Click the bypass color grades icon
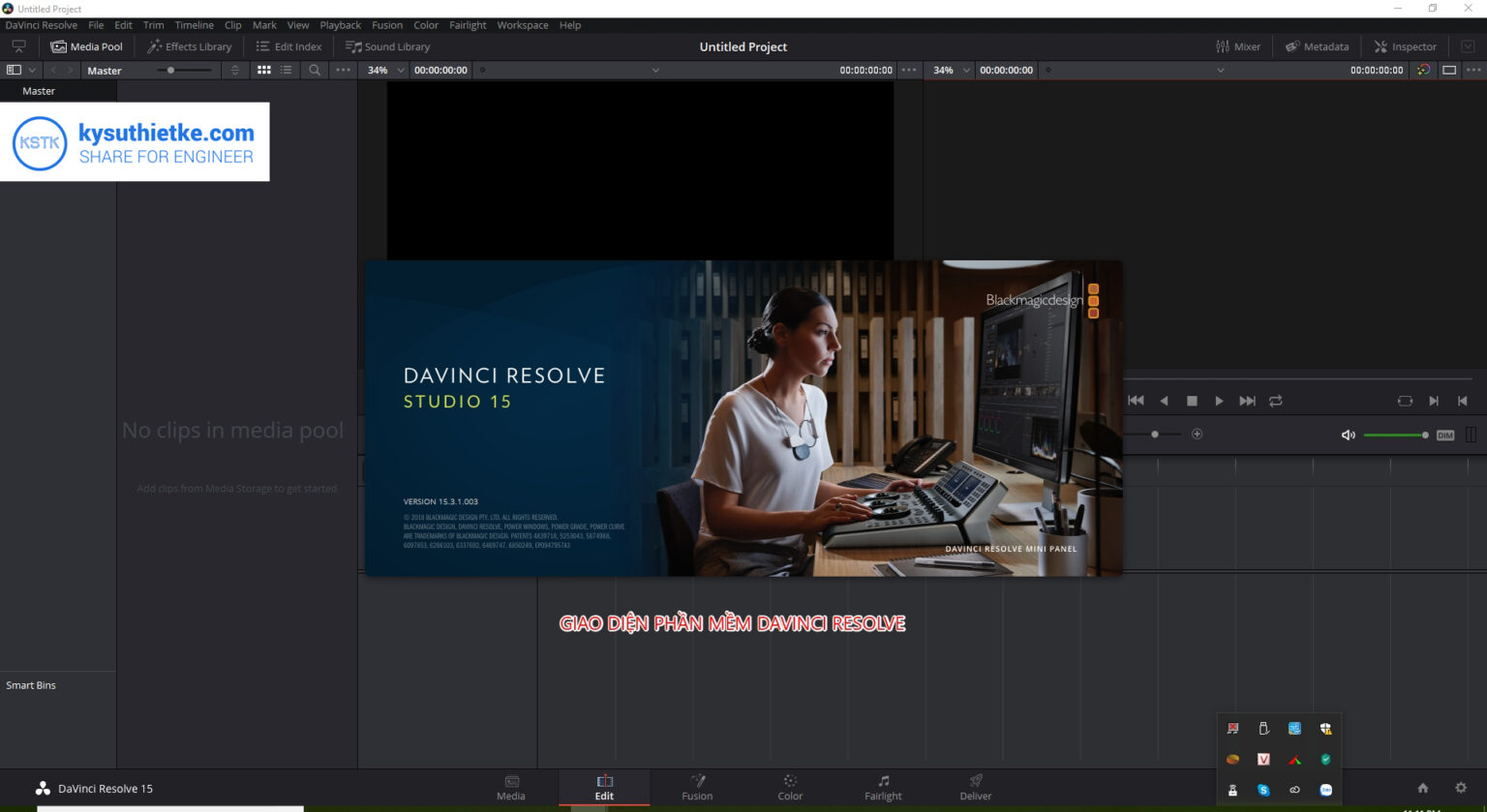Screen dimensions: 1487x812 1423,70
